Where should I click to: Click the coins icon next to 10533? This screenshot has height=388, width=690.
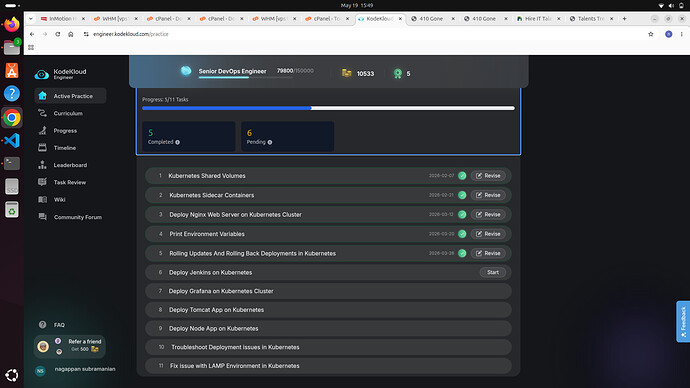coord(347,73)
